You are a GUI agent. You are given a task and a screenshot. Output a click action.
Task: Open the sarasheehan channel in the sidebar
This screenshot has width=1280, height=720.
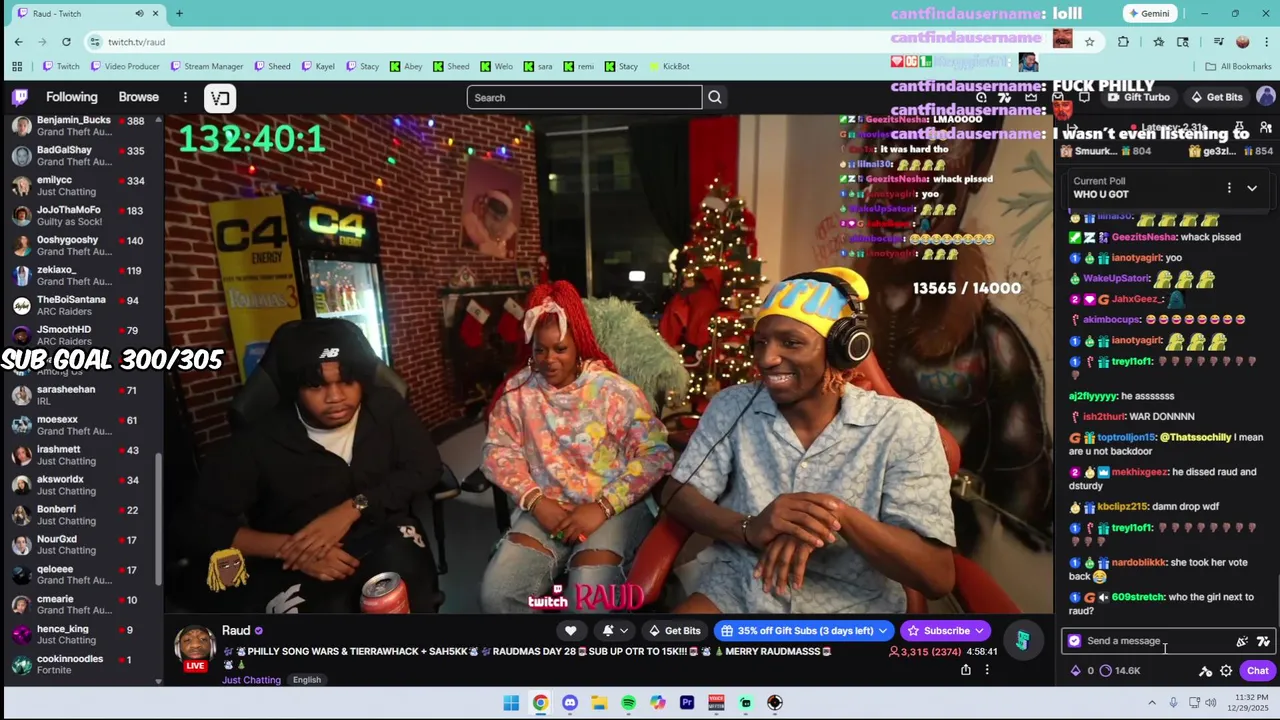[80, 395]
